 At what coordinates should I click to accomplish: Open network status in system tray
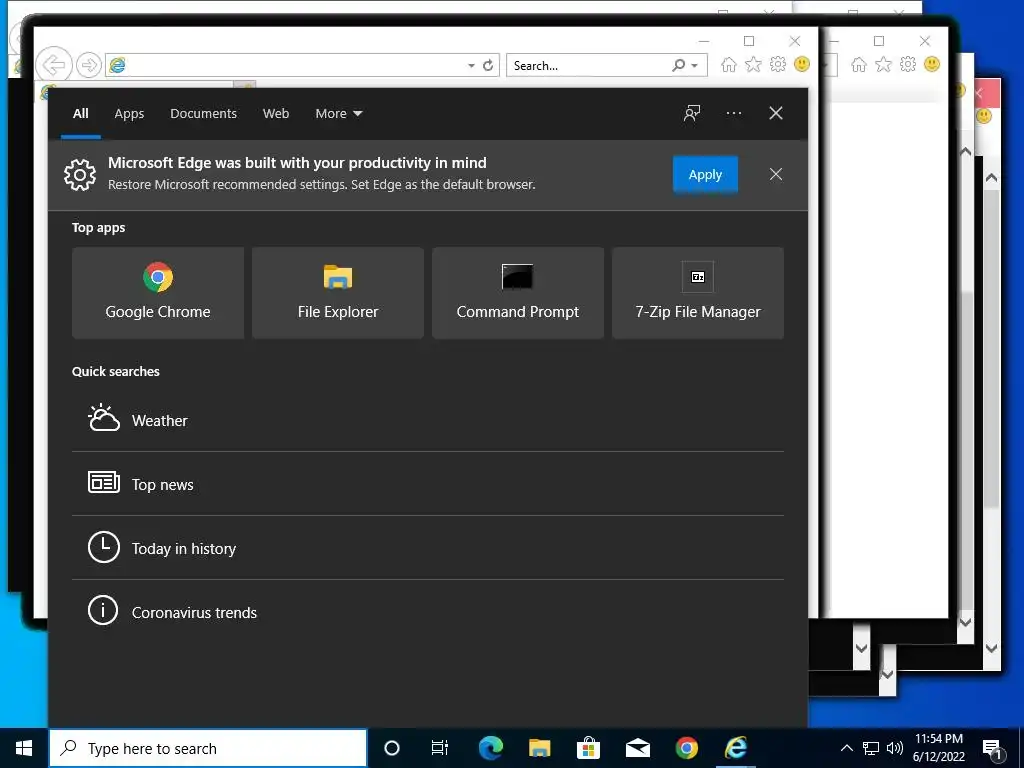[x=871, y=748]
